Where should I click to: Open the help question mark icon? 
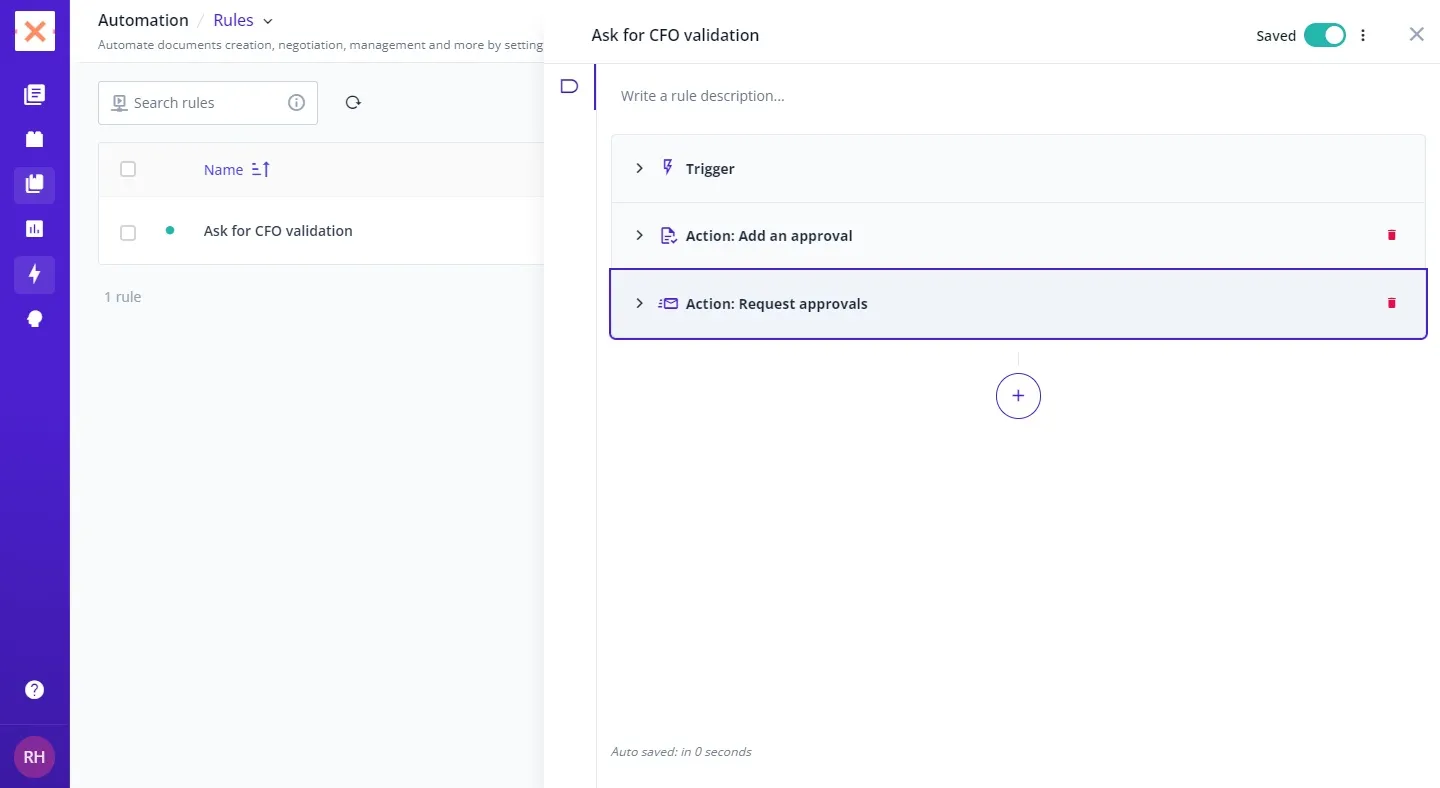[x=34, y=690]
